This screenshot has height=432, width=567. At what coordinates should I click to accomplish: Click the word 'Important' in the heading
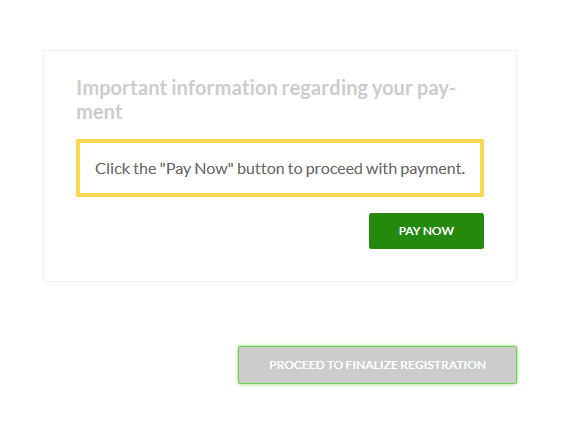click(122, 88)
